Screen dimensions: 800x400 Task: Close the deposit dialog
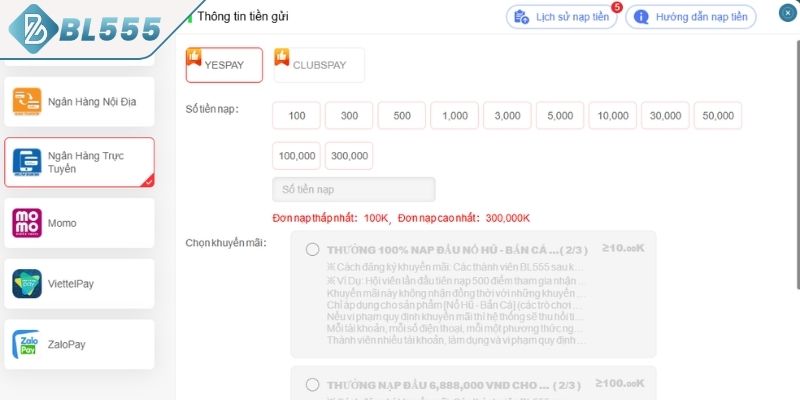(788, 12)
